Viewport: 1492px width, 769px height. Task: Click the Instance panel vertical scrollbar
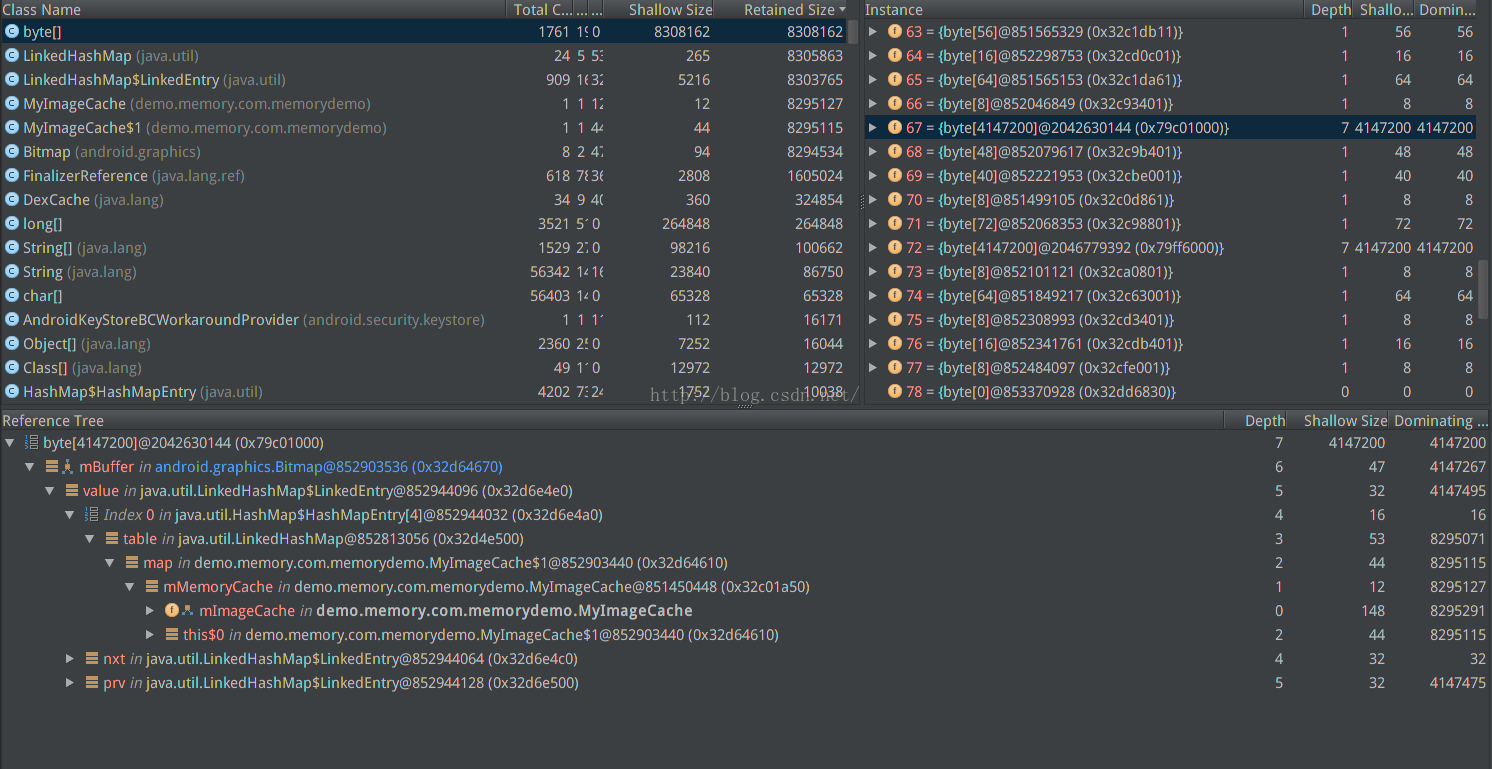click(1484, 290)
